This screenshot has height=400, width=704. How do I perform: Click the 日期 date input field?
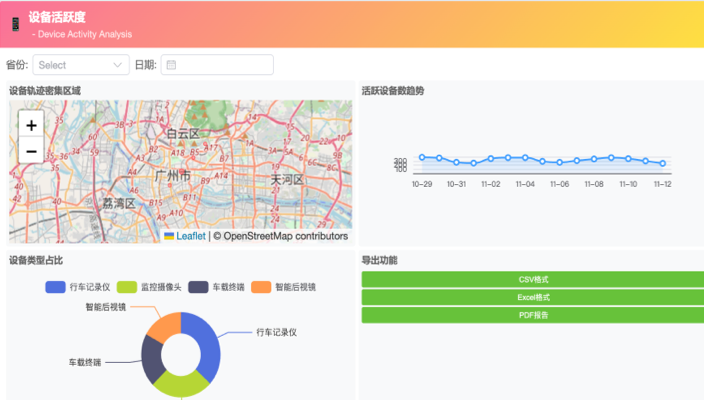[217, 65]
